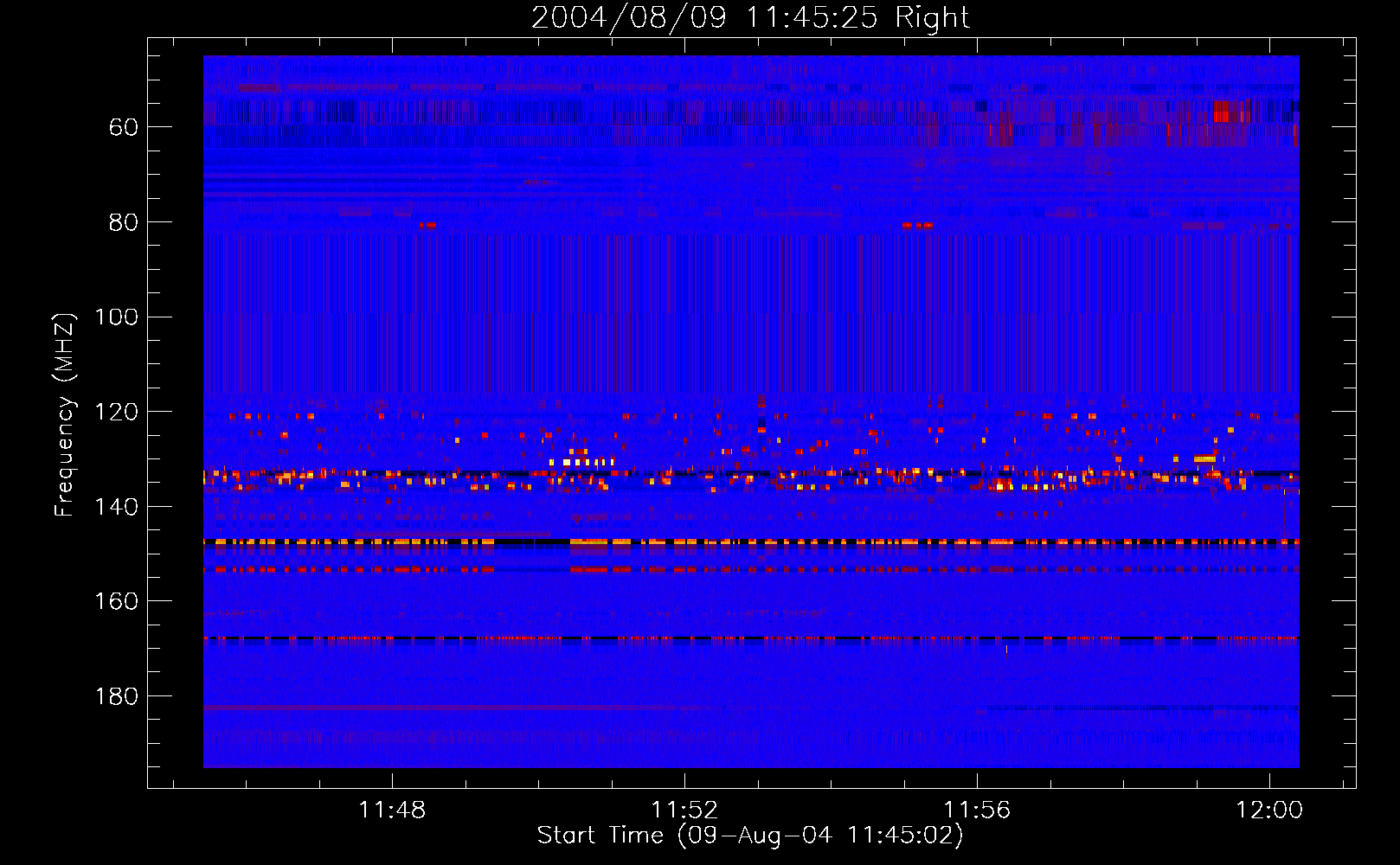Click the 'Frequency (MHZ)' y-axis label
1400x865 pixels.
coord(65,414)
